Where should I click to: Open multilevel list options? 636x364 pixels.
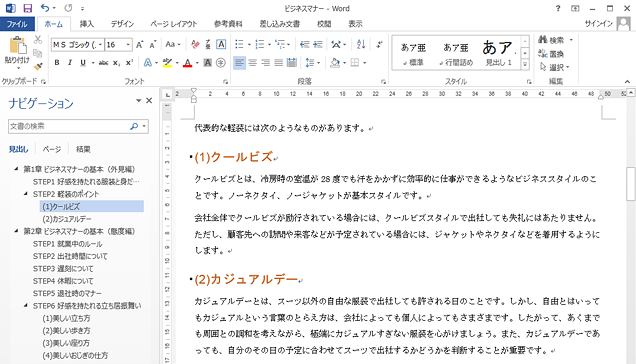coord(280,44)
